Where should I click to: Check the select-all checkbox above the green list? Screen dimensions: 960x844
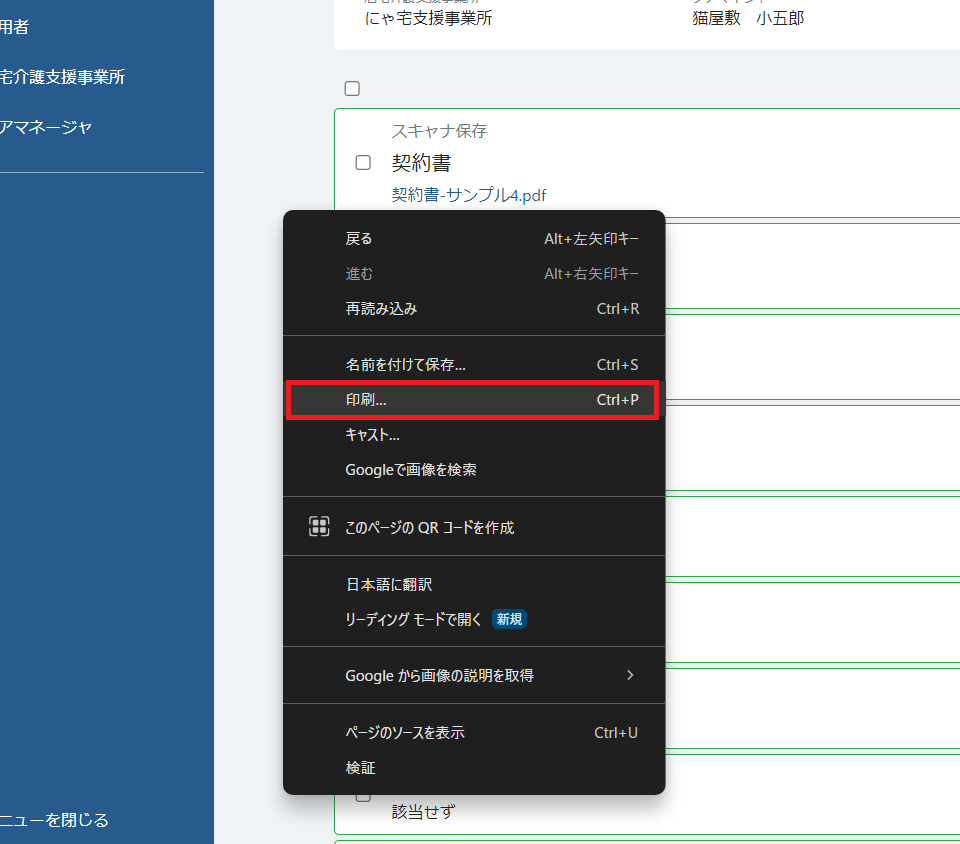click(x=351, y=88)
